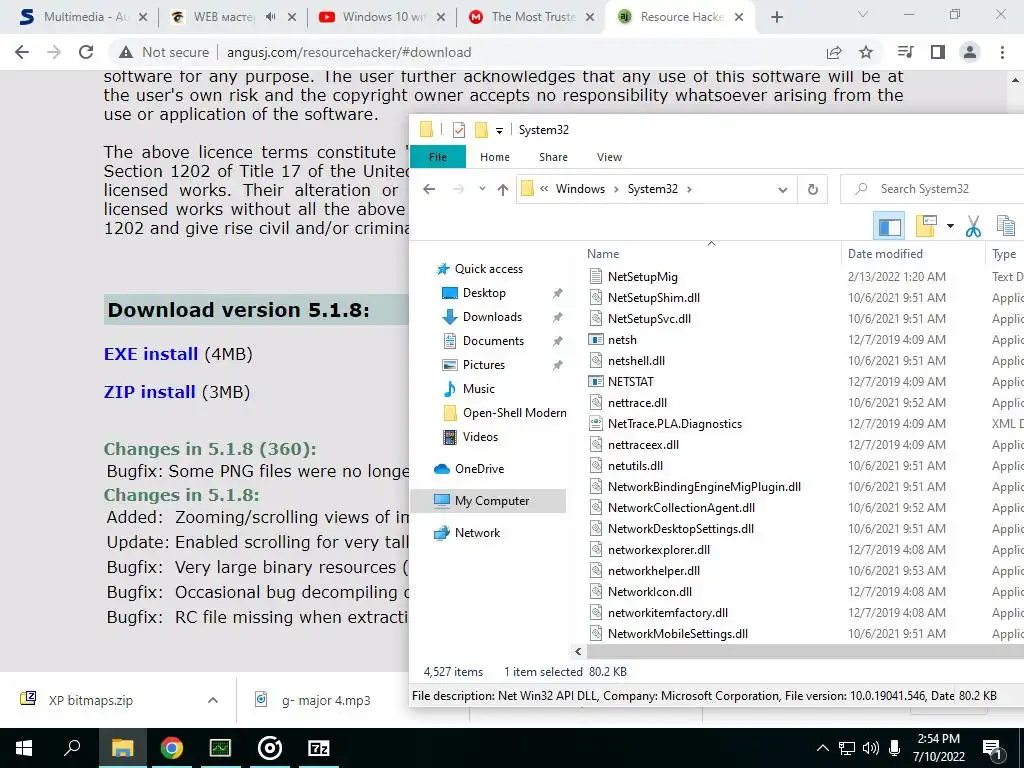Click the Properties checkmark quick-access icon
Image resolution: width=1024 pixels, height=768 pixels.
[x=458, y=130]
